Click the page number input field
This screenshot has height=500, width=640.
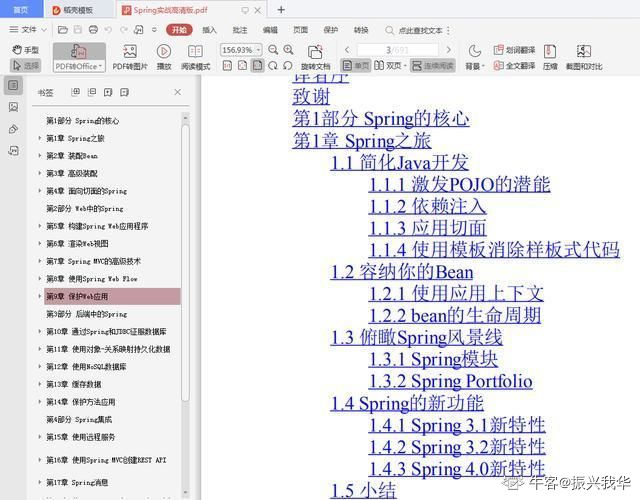tap(398, 50)
